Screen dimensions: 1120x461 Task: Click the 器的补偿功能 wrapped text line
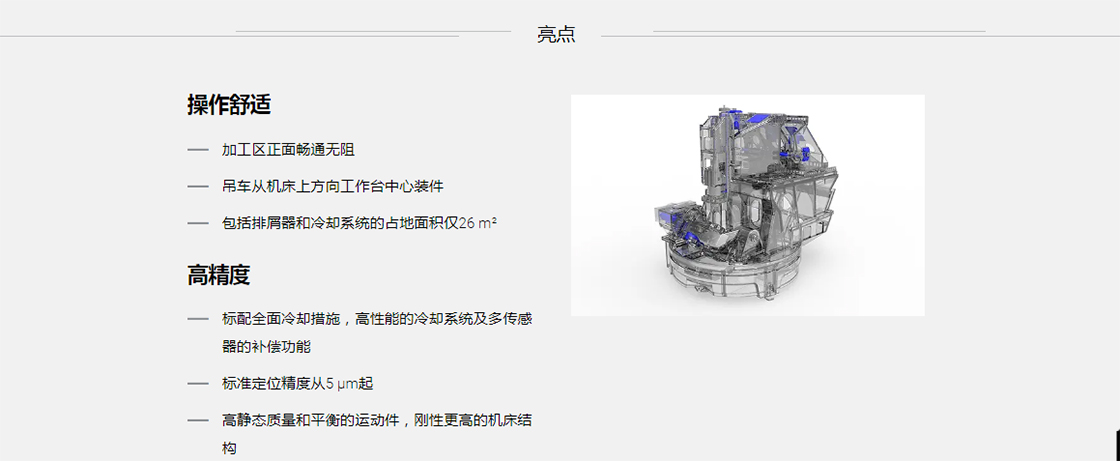(x=266, y=347)
